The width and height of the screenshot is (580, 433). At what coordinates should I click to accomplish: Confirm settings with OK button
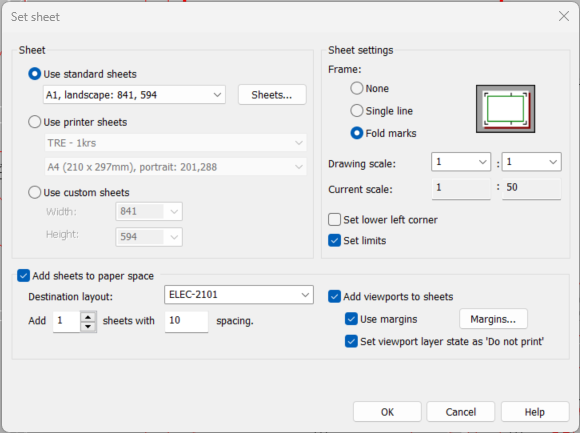(x=387, y=412)
